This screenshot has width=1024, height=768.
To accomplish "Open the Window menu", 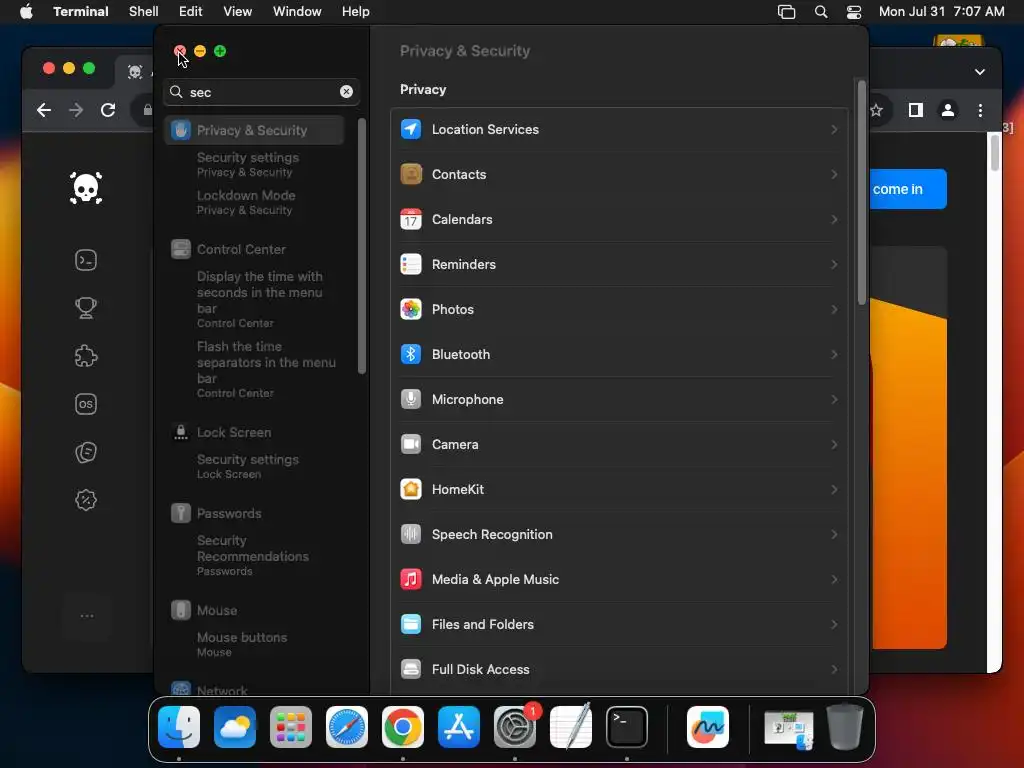I will (x=297, y=11).
